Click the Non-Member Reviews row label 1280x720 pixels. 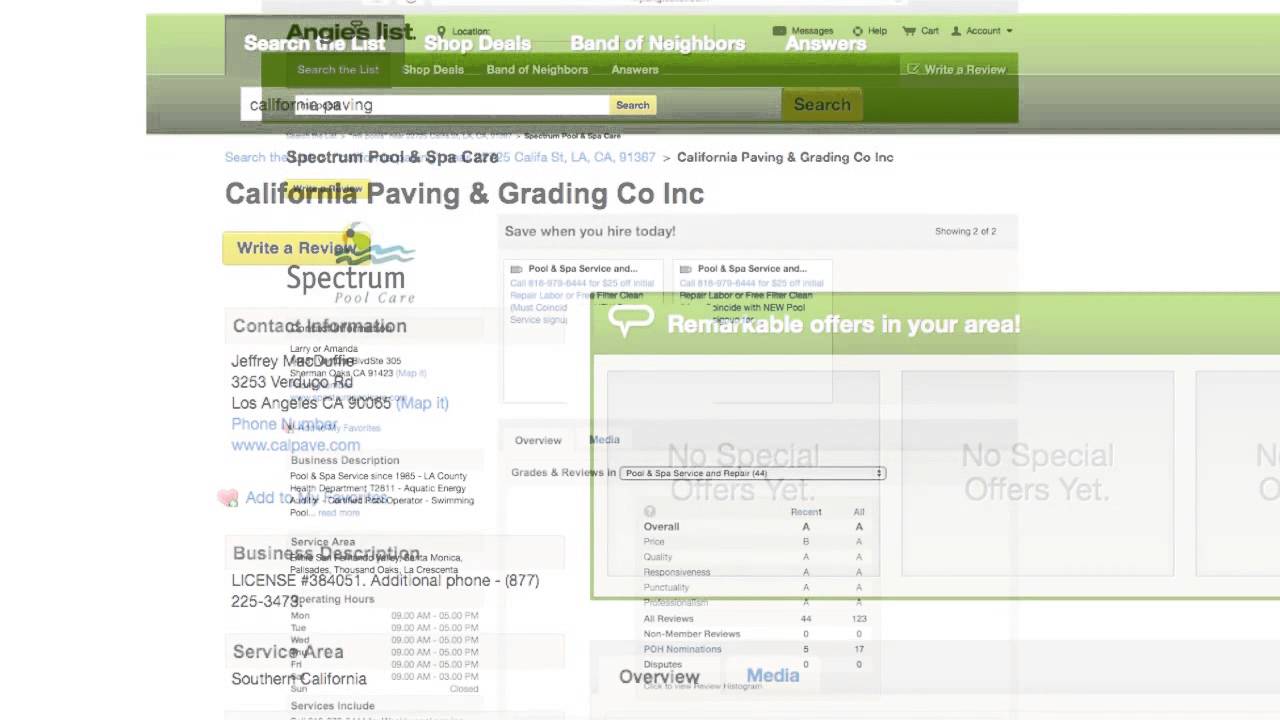point(692,634)
